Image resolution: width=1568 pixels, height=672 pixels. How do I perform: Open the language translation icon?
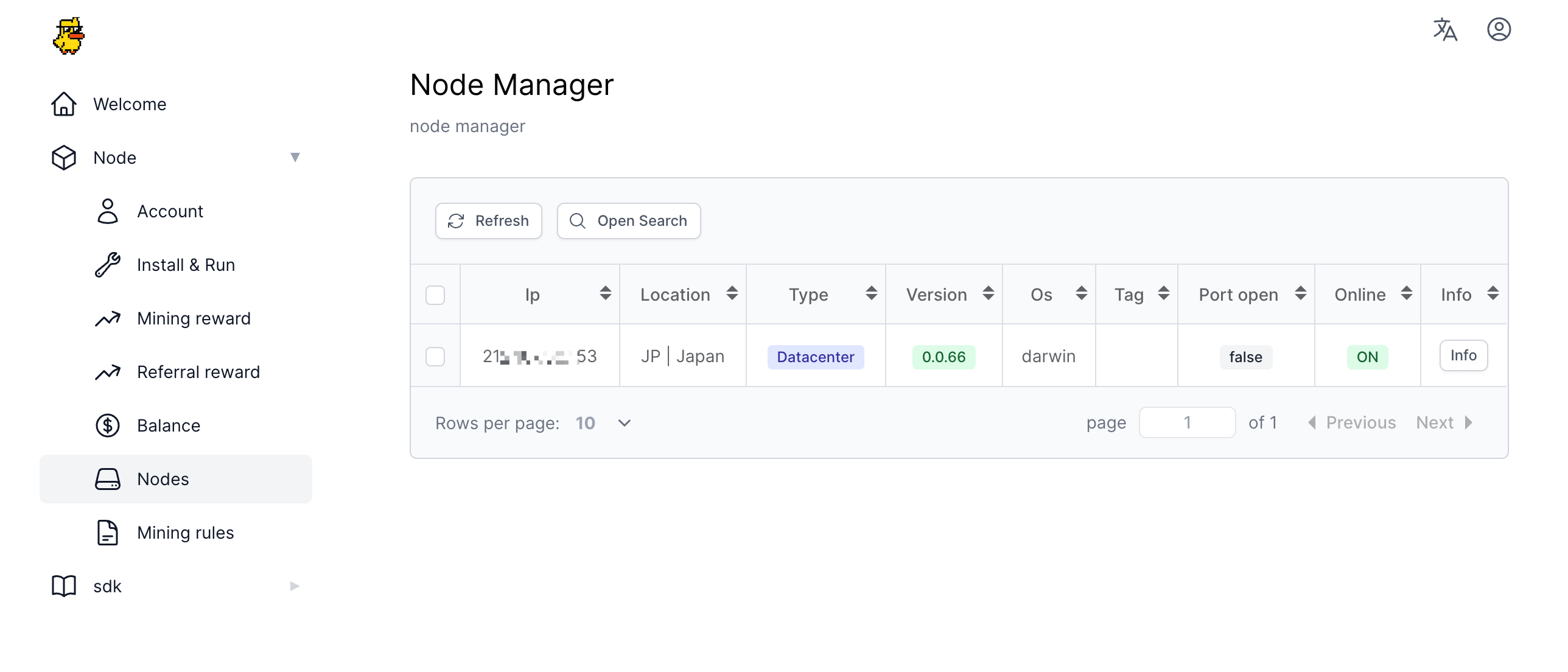(1444, 29)
